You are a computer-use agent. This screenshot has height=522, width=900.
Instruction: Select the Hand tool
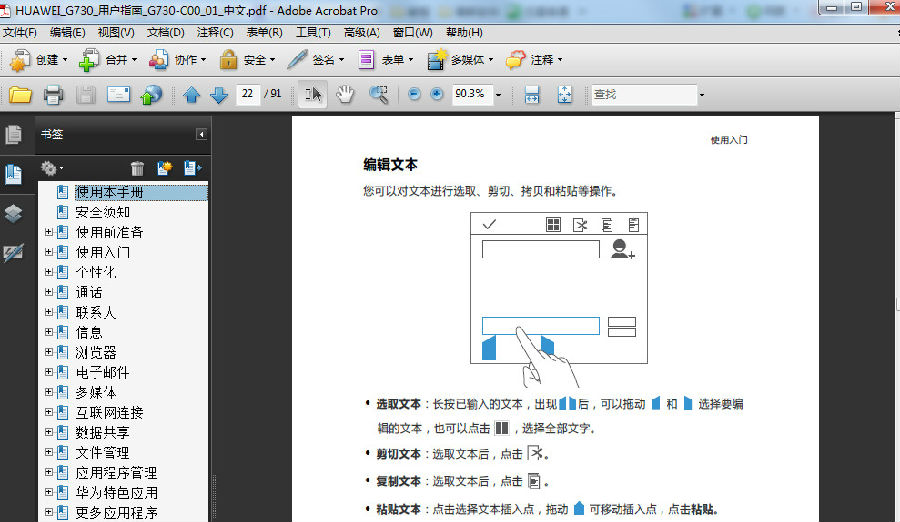(x=345, y=94)
